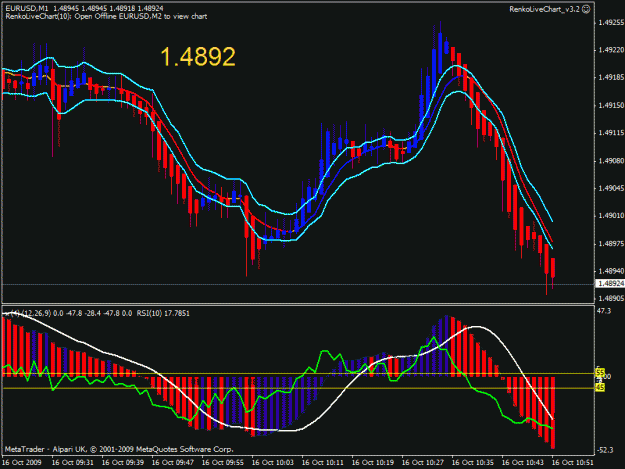The image size is (625, 469).
Task: Click the yellow 55 level marker
Action: click(600, 372)
